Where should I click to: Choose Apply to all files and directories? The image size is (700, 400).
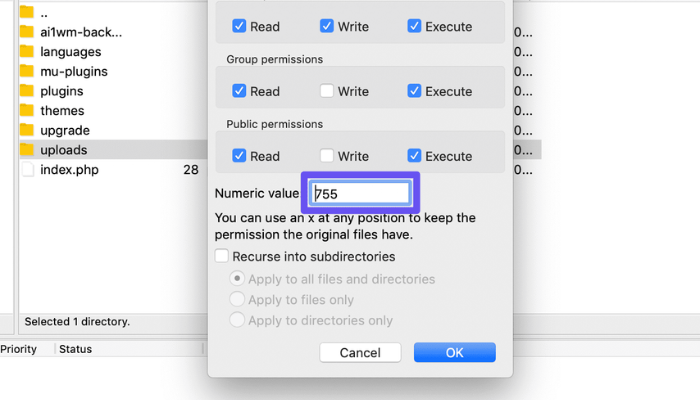(237, 279)
